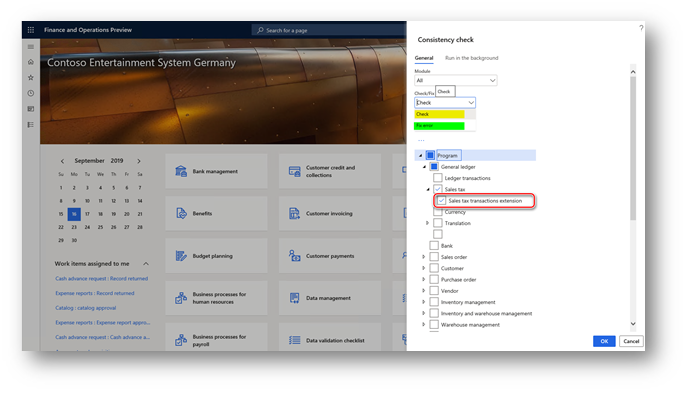This screenshot has height=393, width=687.
Task: Click Business processes for human resources icon
Action: 181,298
